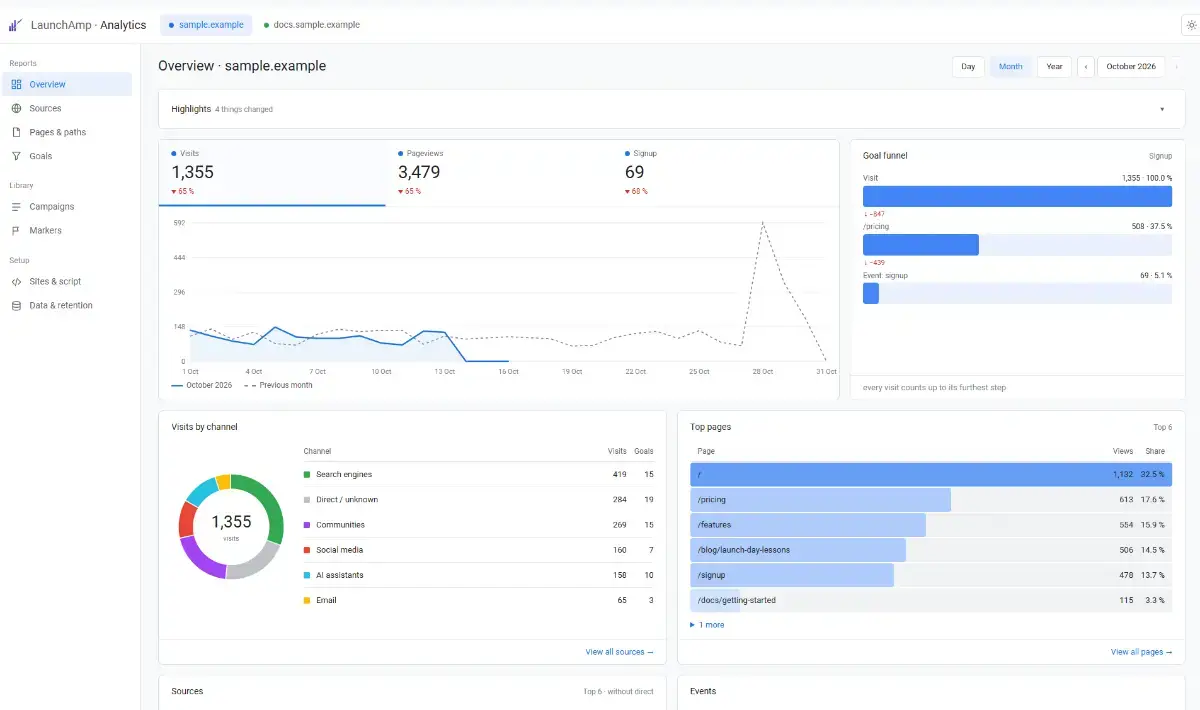
Task: Click the /signup page row
Action: pyautogui.click(x=931, y=575)
